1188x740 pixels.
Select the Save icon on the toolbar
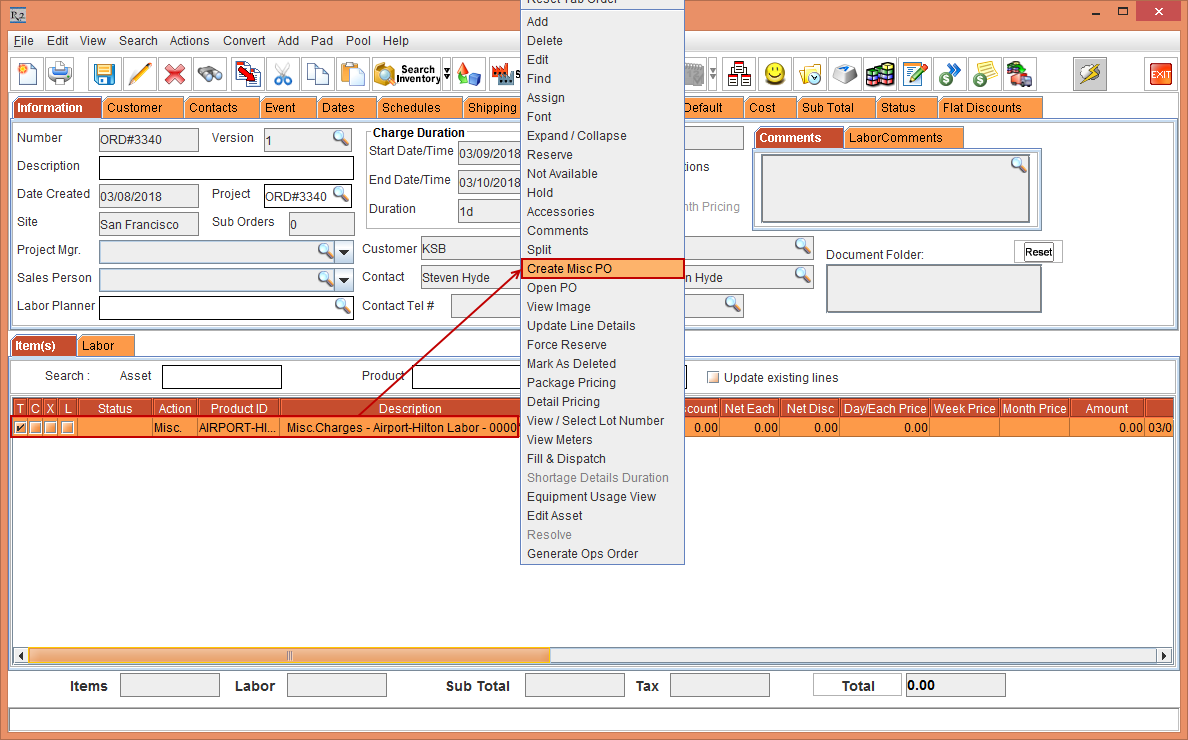pos(104,74)
